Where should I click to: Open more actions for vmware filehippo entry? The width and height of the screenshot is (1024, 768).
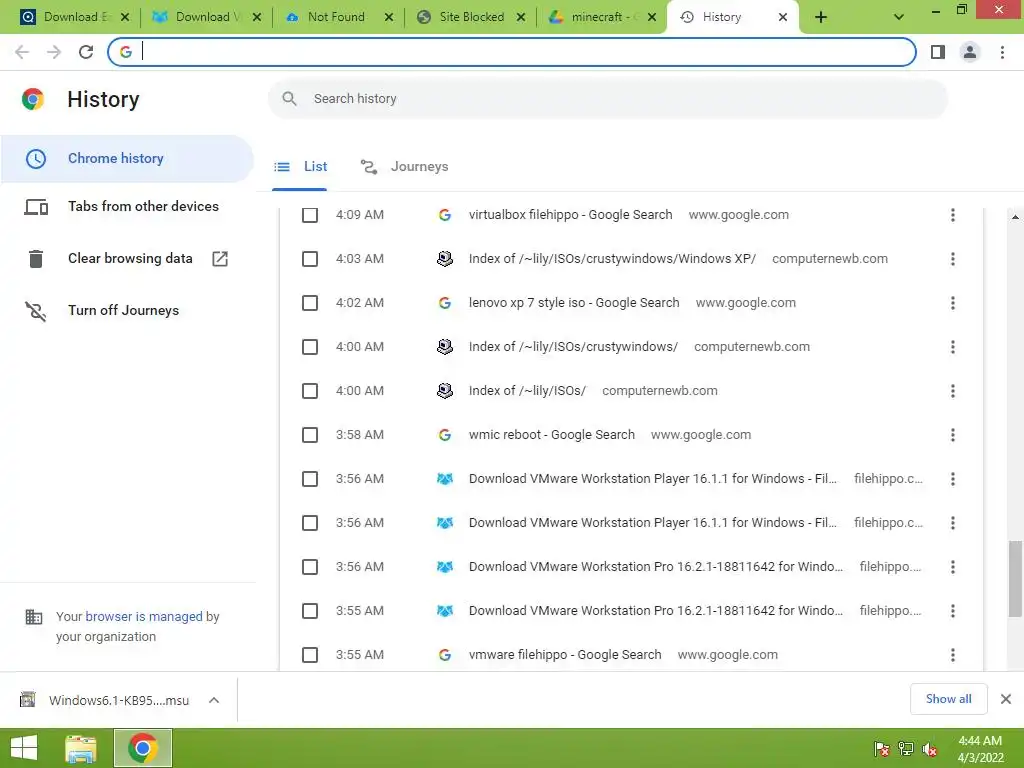(953, 655)
